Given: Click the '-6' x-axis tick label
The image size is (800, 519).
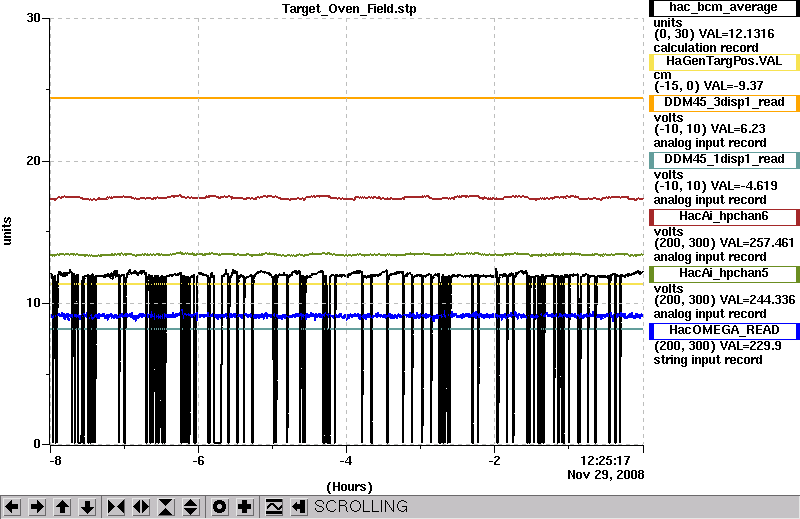Looking at the screenshot, I should click(x=198, y=461).
